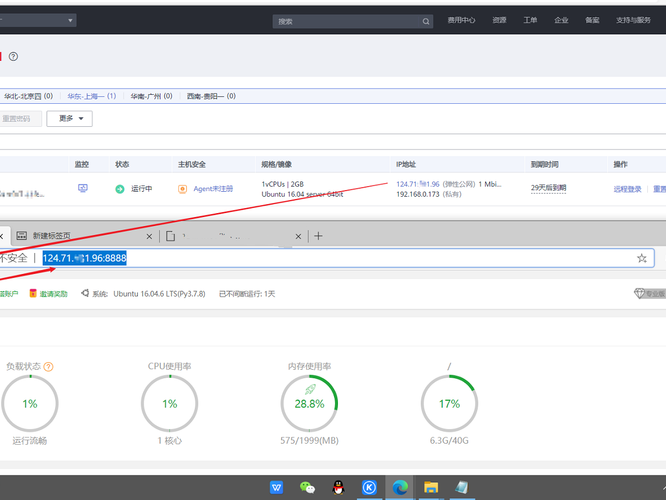Select the 华北-北京四 (0) region tab

tap(28, 96)
